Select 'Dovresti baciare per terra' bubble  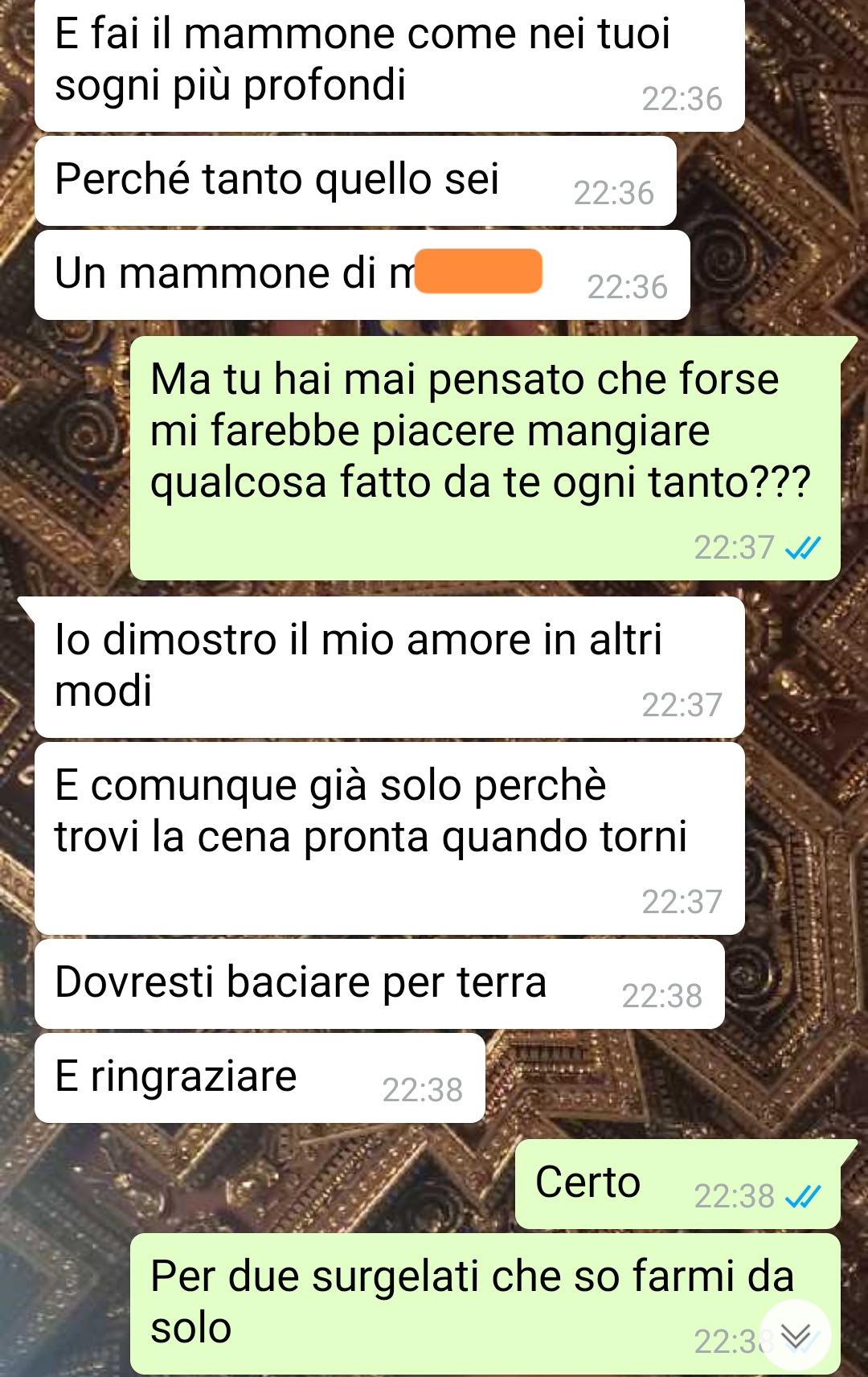coord(379,984)
